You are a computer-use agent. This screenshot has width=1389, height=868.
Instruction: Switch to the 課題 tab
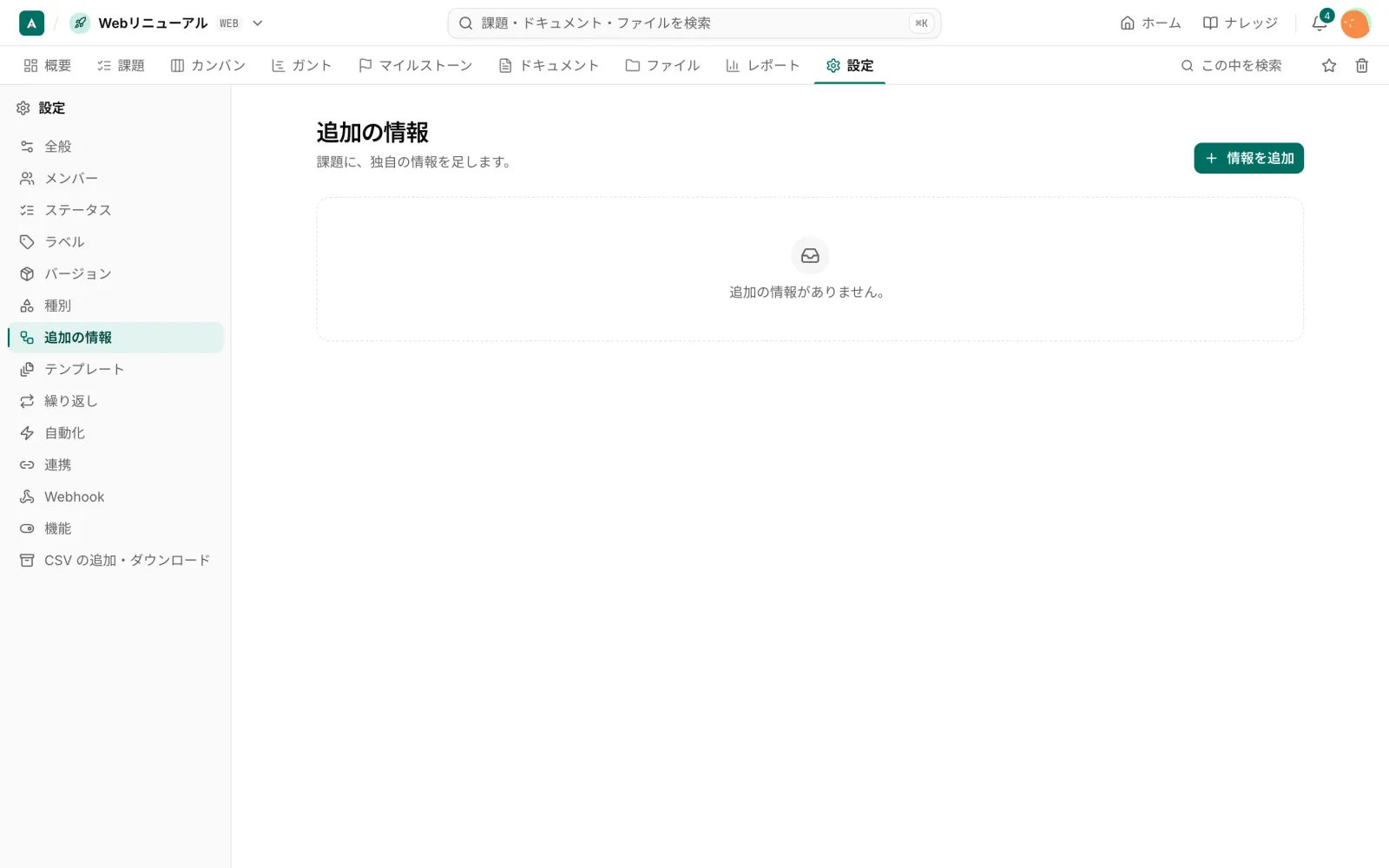[121, 65]
